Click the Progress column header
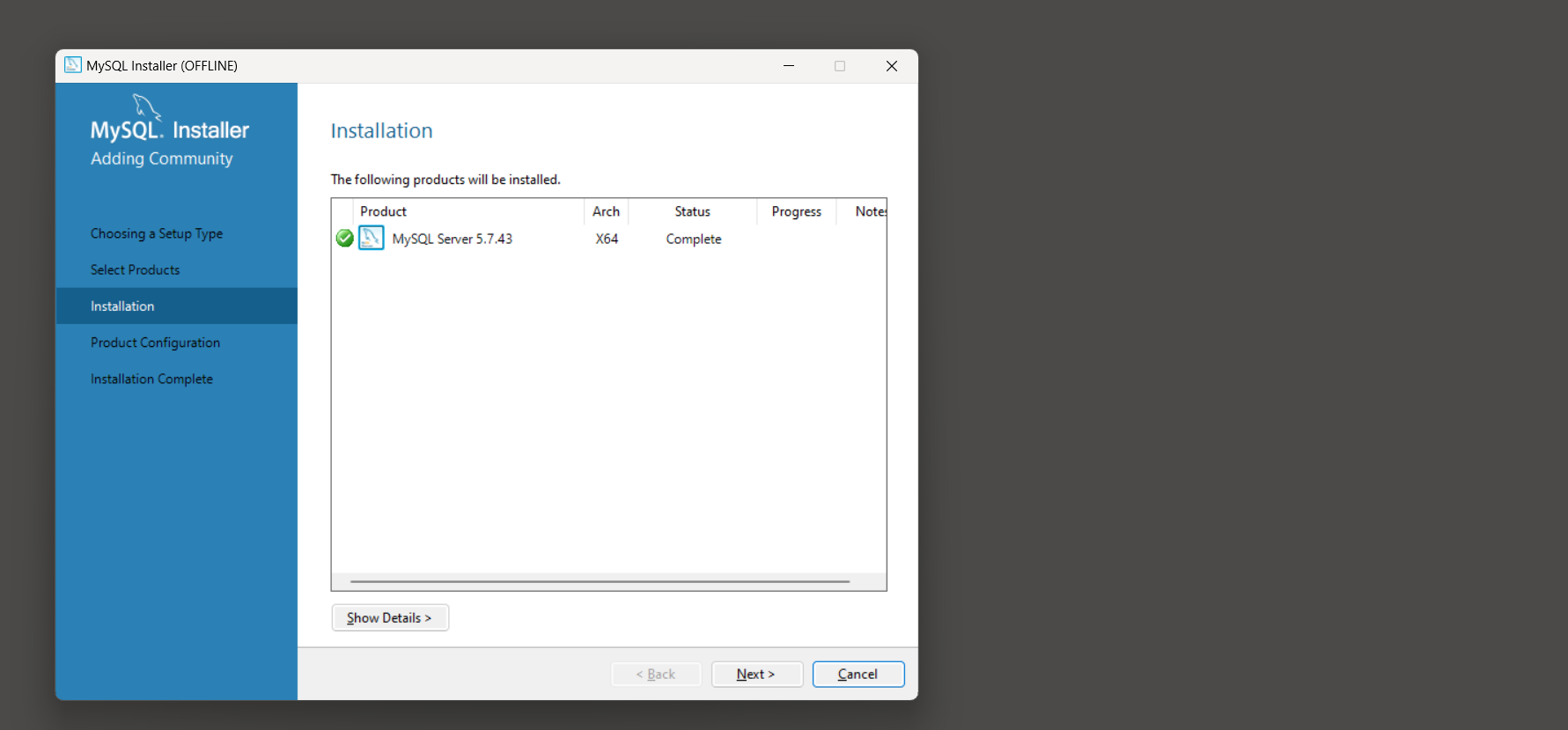1568x730 pixels. [797, 211]
